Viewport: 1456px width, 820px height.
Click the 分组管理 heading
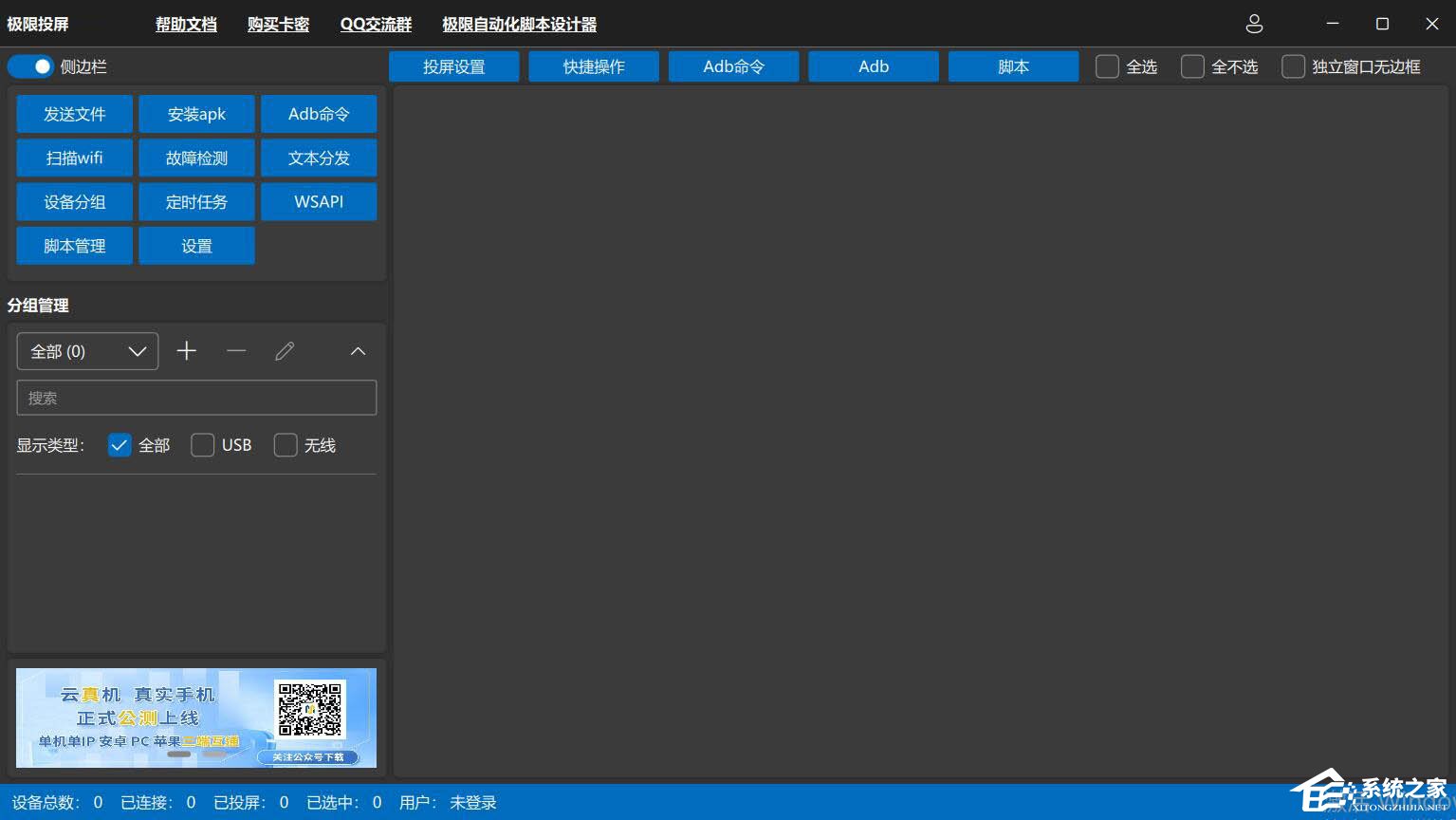(x=38, y=306)
